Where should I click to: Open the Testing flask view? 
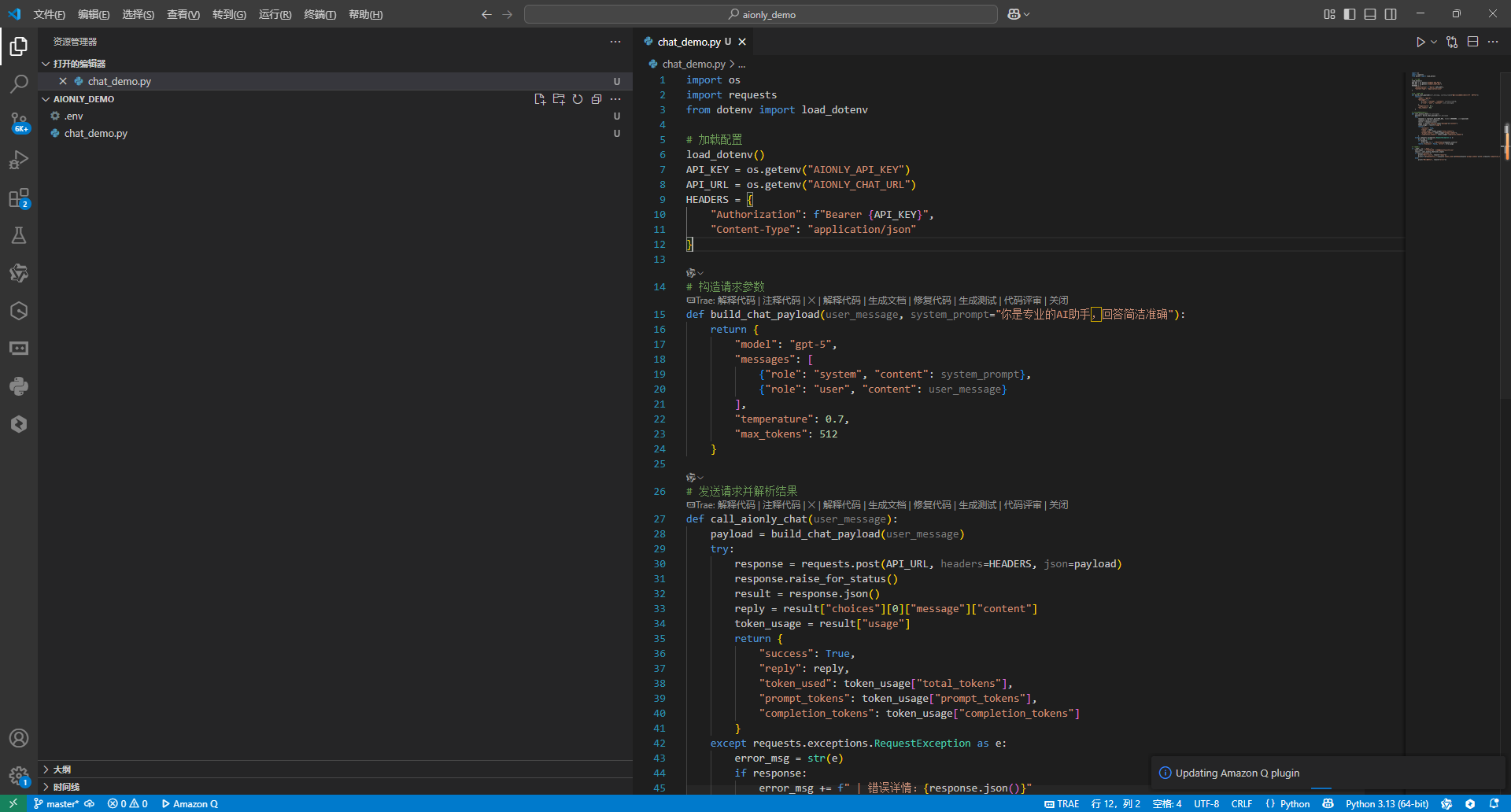19,235
